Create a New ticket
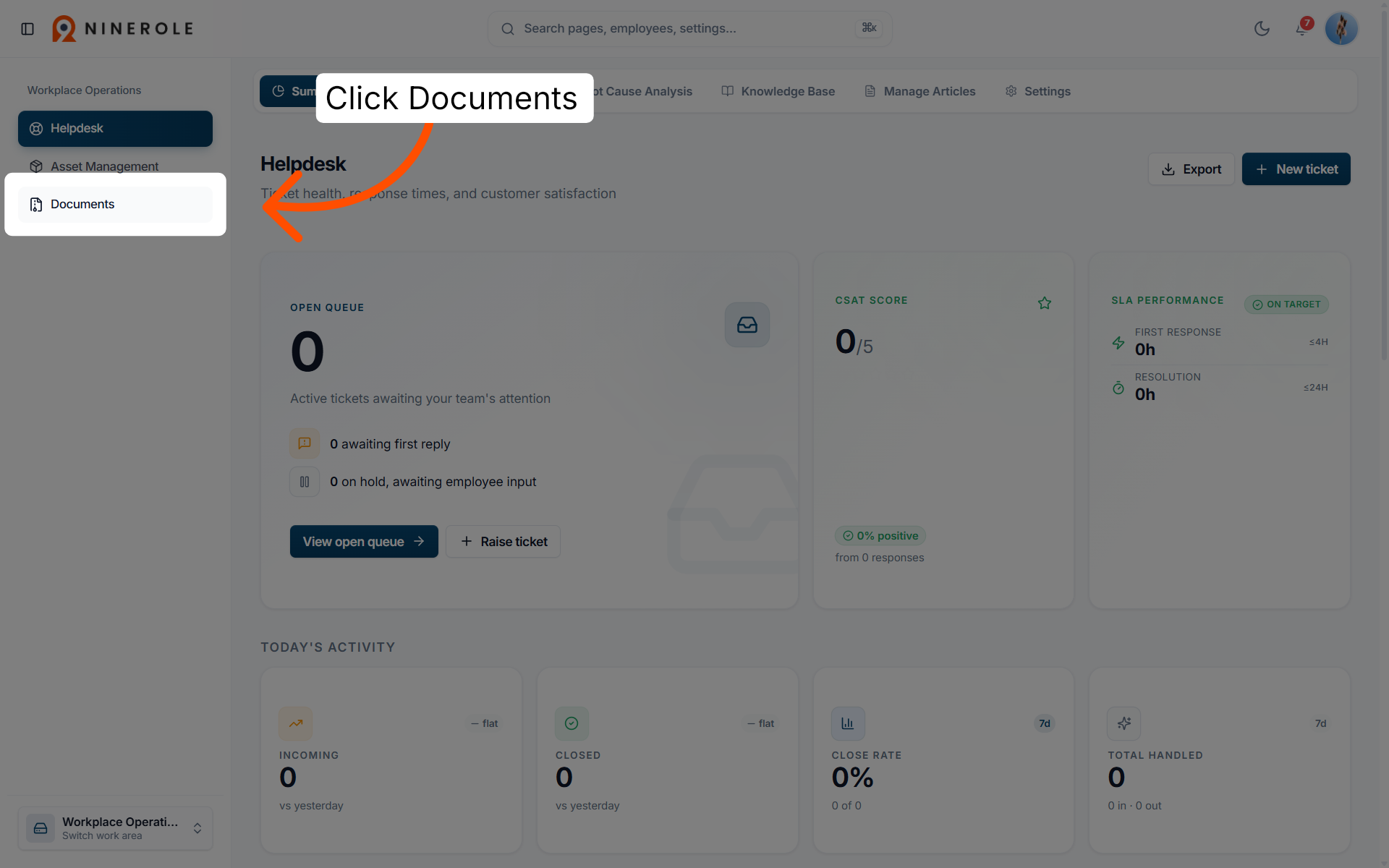The width and height of the screenshot is (1389, 868). point(1296,169)
